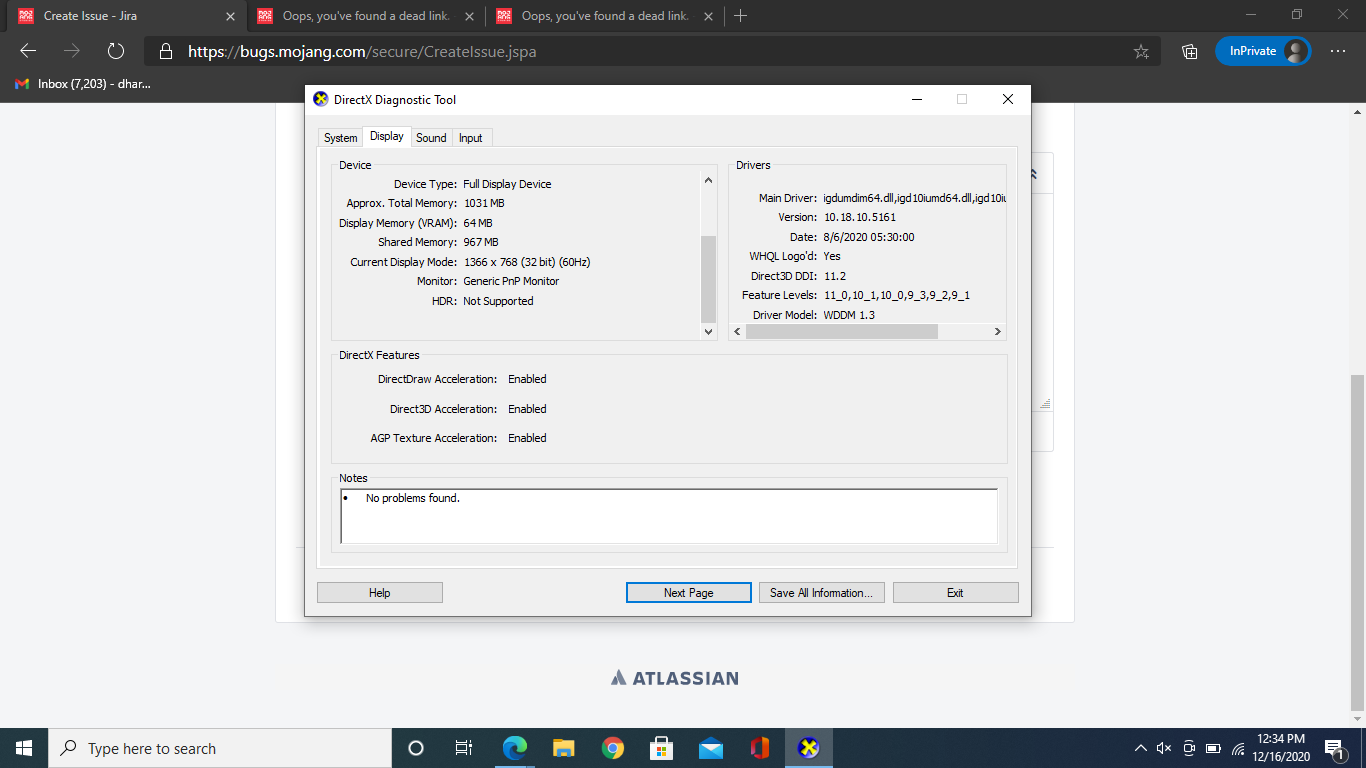Viewport: 1366px width, 768px height.
Task: Click the 1366 x 768 display mode value
Action: pyautogui.click(x=527, y=262)
